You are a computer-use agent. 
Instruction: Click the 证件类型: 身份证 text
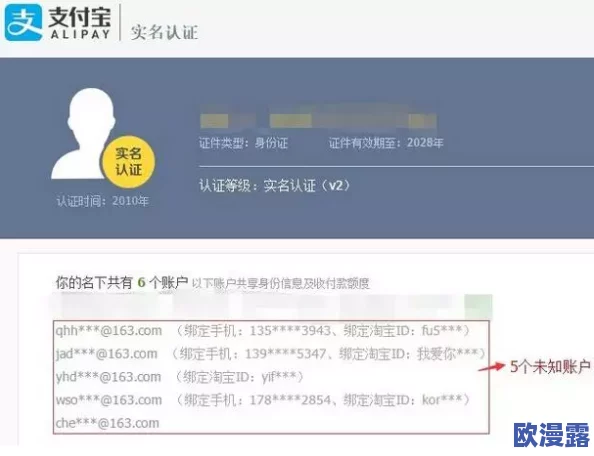pyautogui.click(x=243, y=143)
